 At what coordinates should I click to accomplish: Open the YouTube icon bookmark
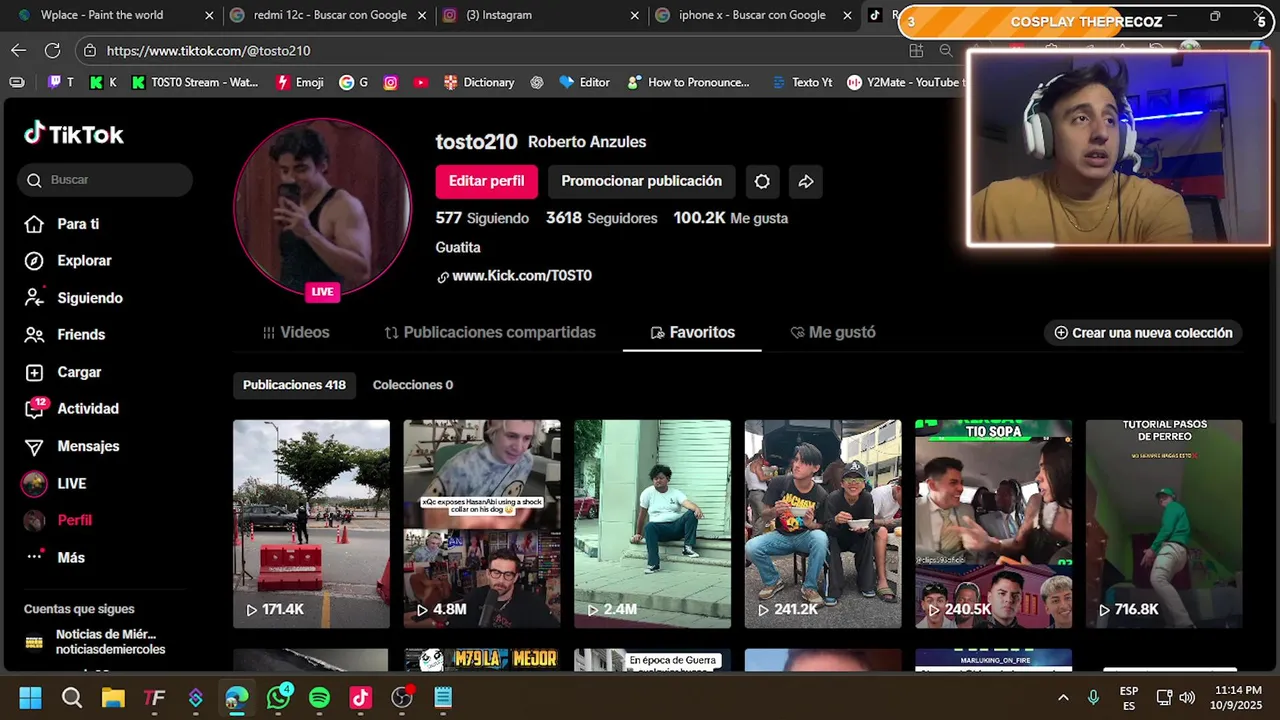click(x=420, y=82)
